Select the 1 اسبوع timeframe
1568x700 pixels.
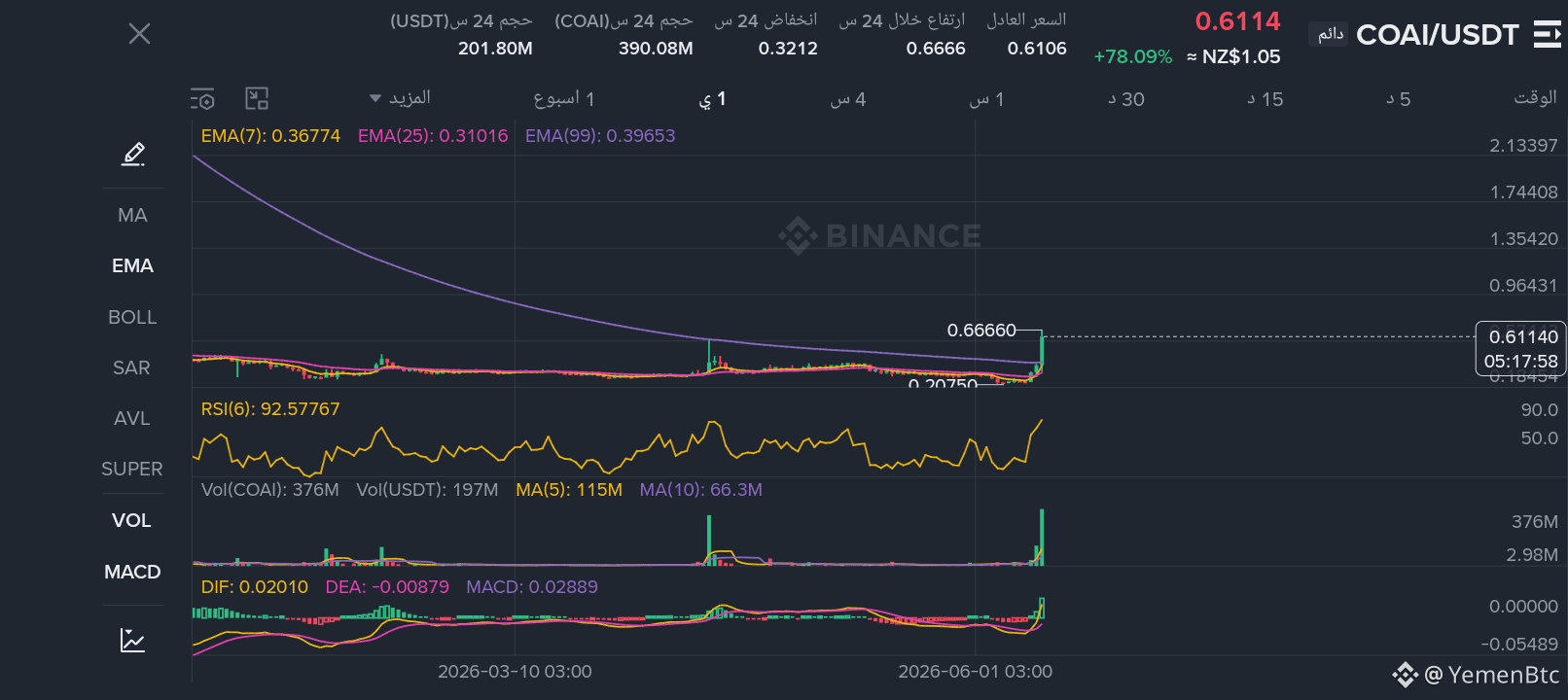click(564, 98)
